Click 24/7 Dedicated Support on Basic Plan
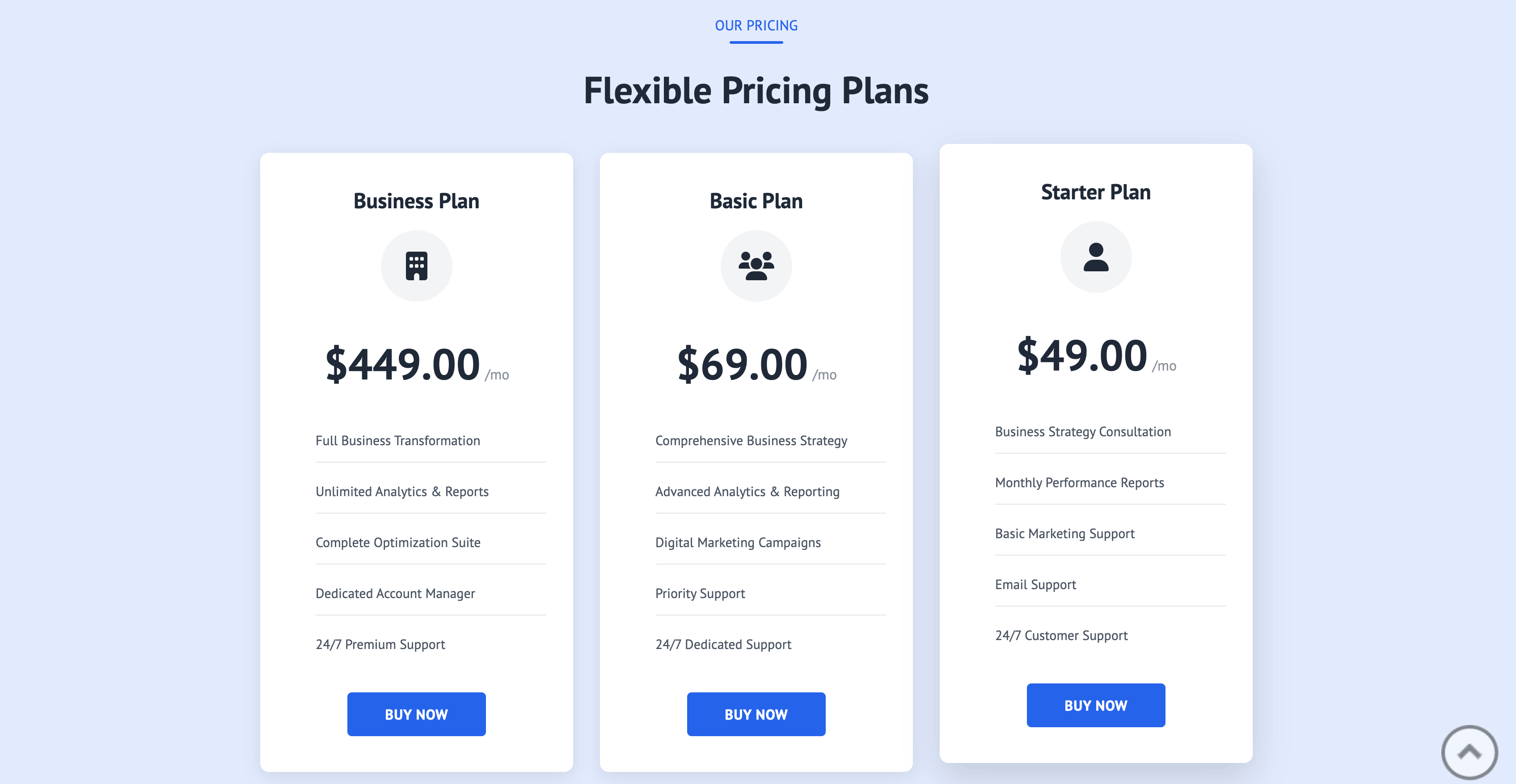This screenshot has height=784, width=1516. [723, 644]
